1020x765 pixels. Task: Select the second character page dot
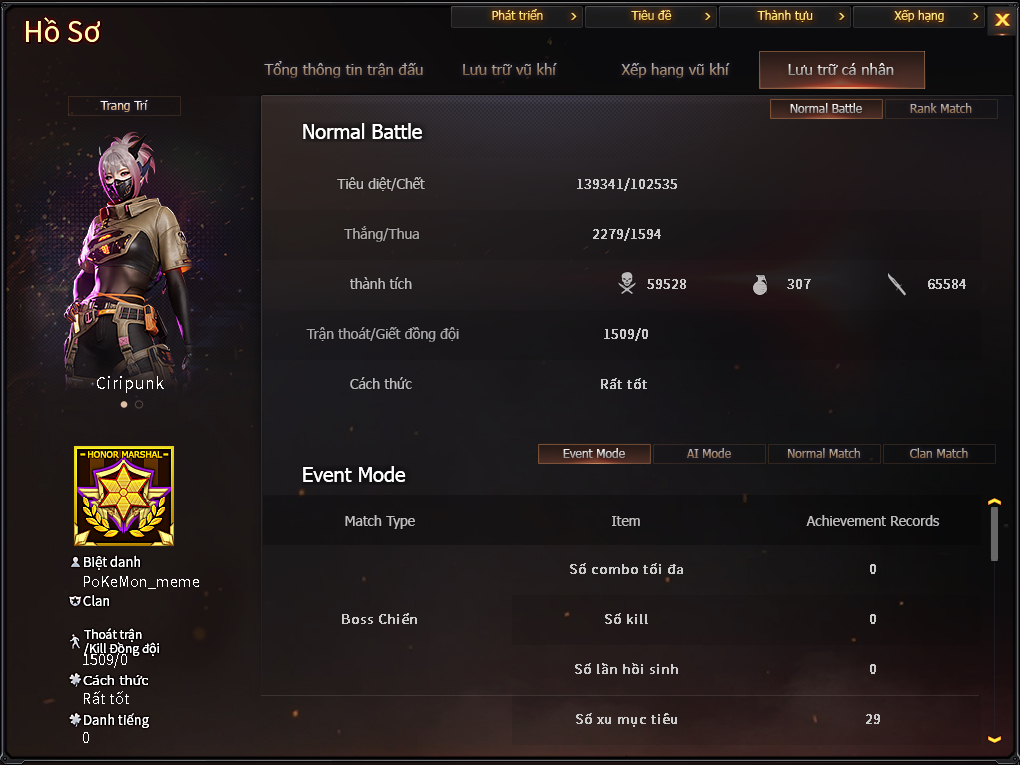point(139,405)
